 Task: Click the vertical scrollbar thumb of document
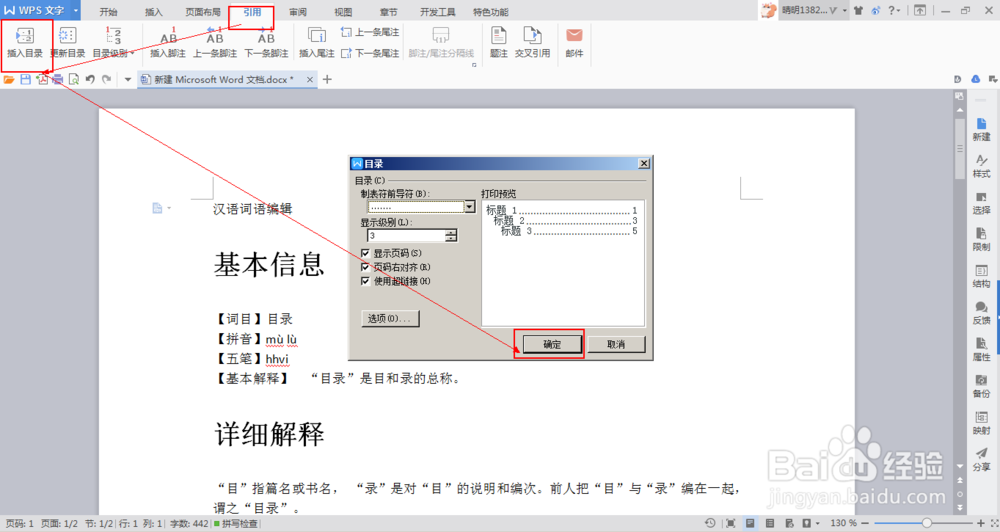pos(959,148)
